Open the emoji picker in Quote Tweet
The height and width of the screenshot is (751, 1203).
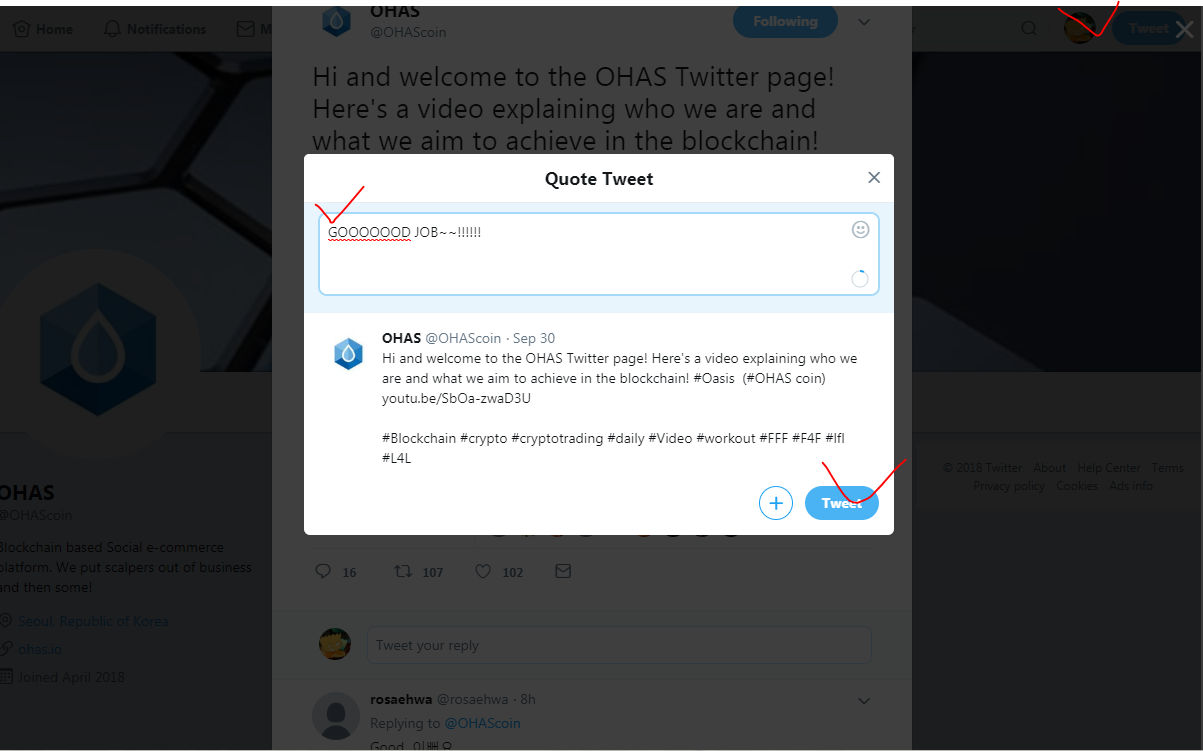point(860,230)
